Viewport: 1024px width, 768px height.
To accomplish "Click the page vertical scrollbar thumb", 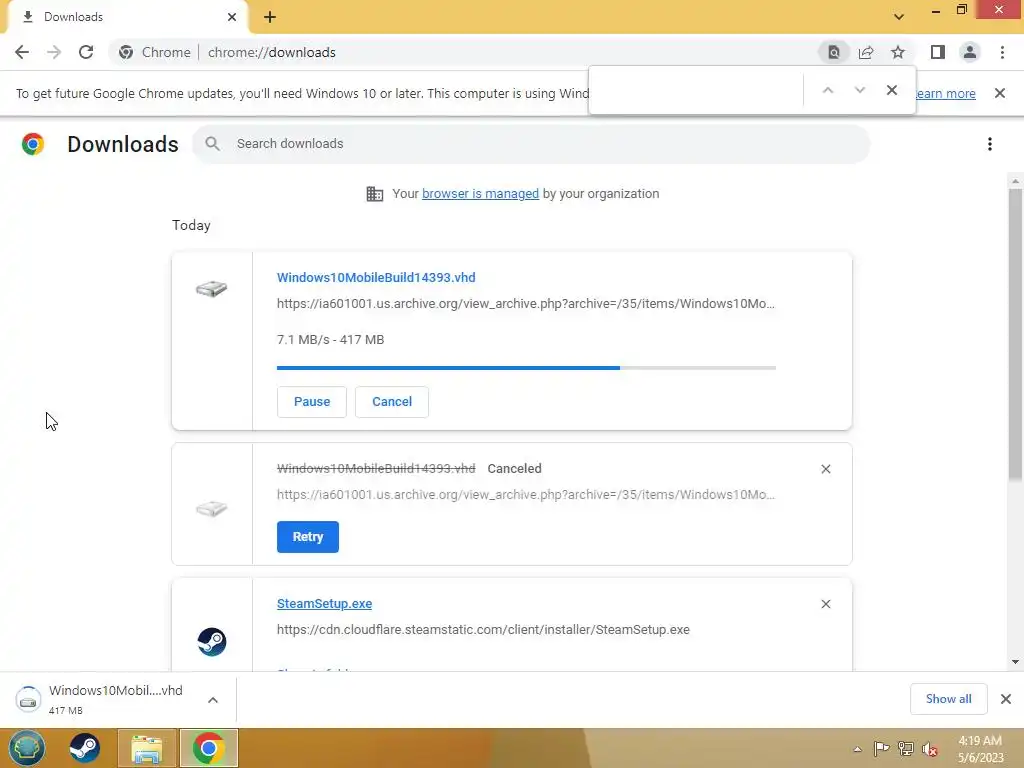I will point(1015,336).
